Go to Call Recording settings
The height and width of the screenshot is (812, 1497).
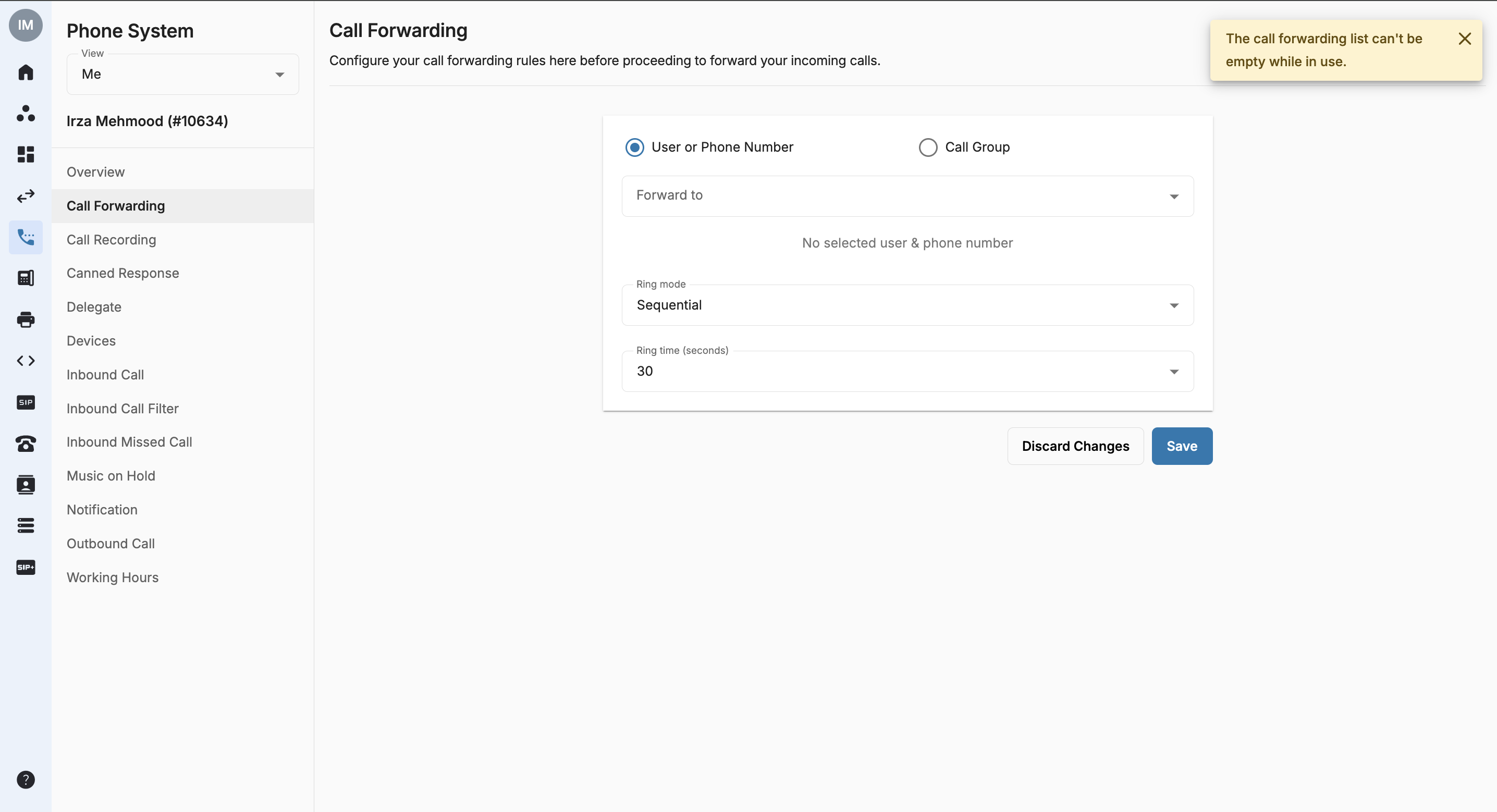tap(182, 239)
